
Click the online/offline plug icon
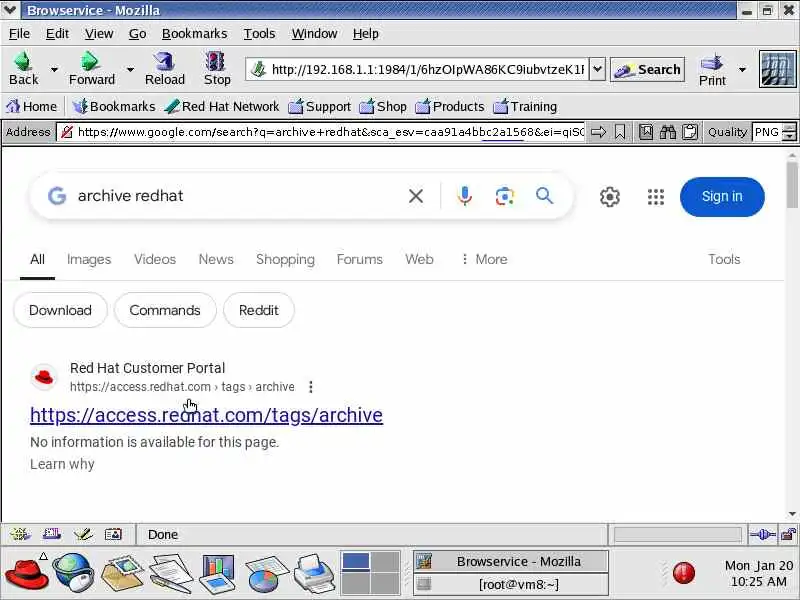pyautogui.click(x=762, y=534)
